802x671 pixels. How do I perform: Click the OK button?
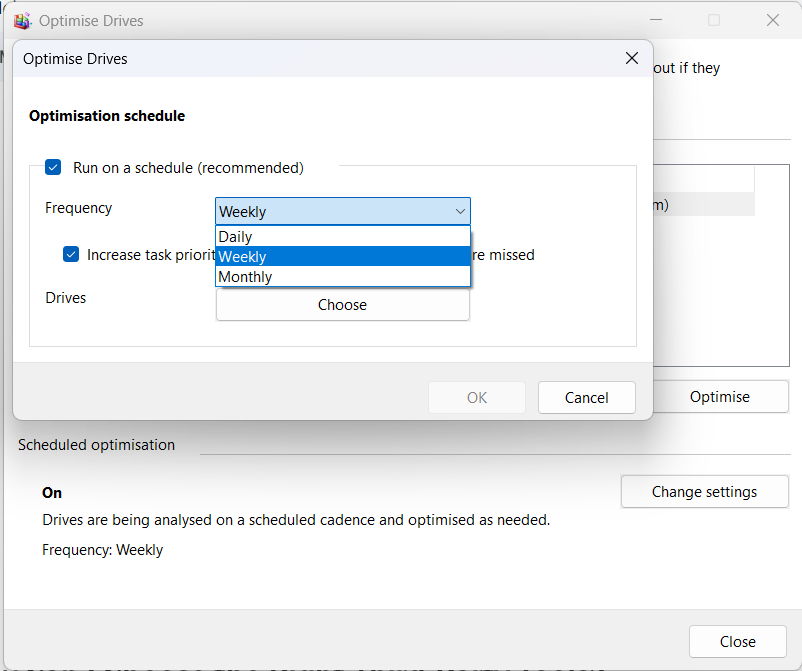point(477,398)
